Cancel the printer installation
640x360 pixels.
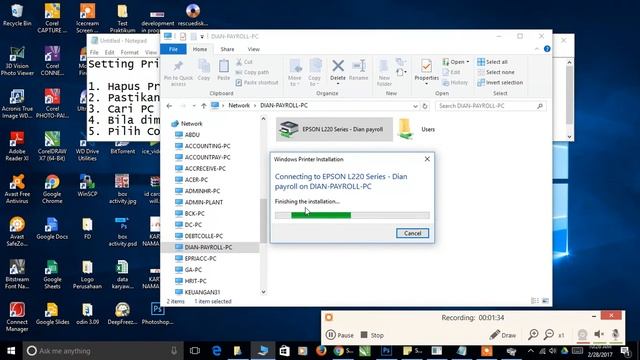coord(412,233)
